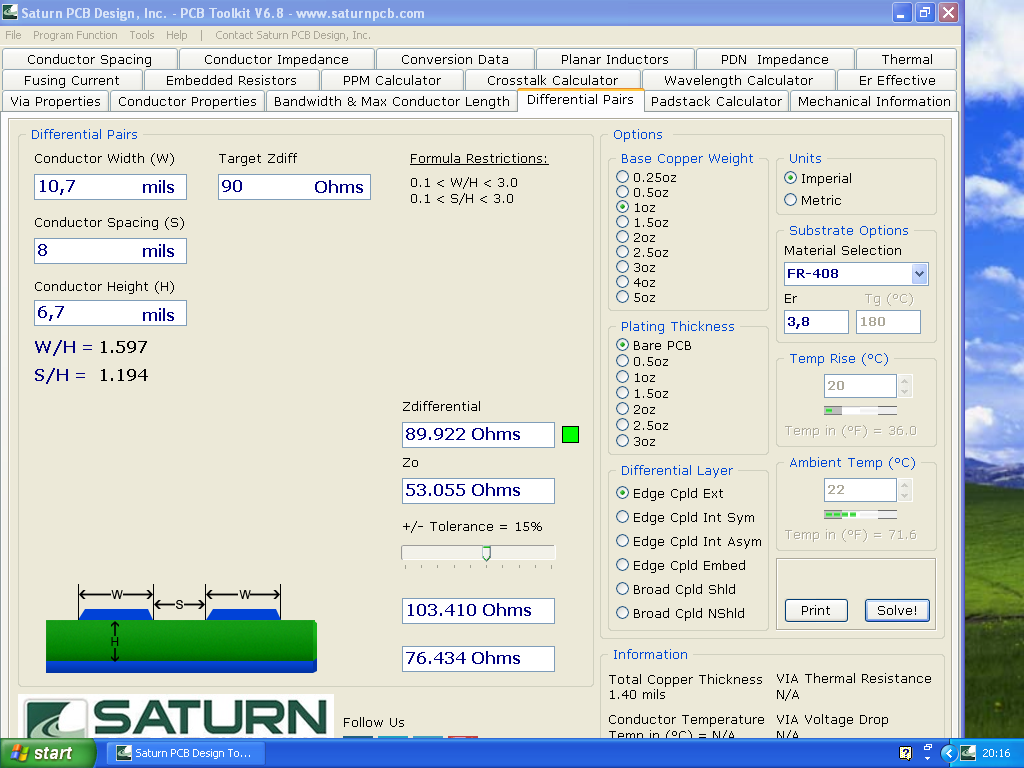Switch to Conductor Properties tab
This screenshot has height=768, width=1024.
[x=187, y=101]
